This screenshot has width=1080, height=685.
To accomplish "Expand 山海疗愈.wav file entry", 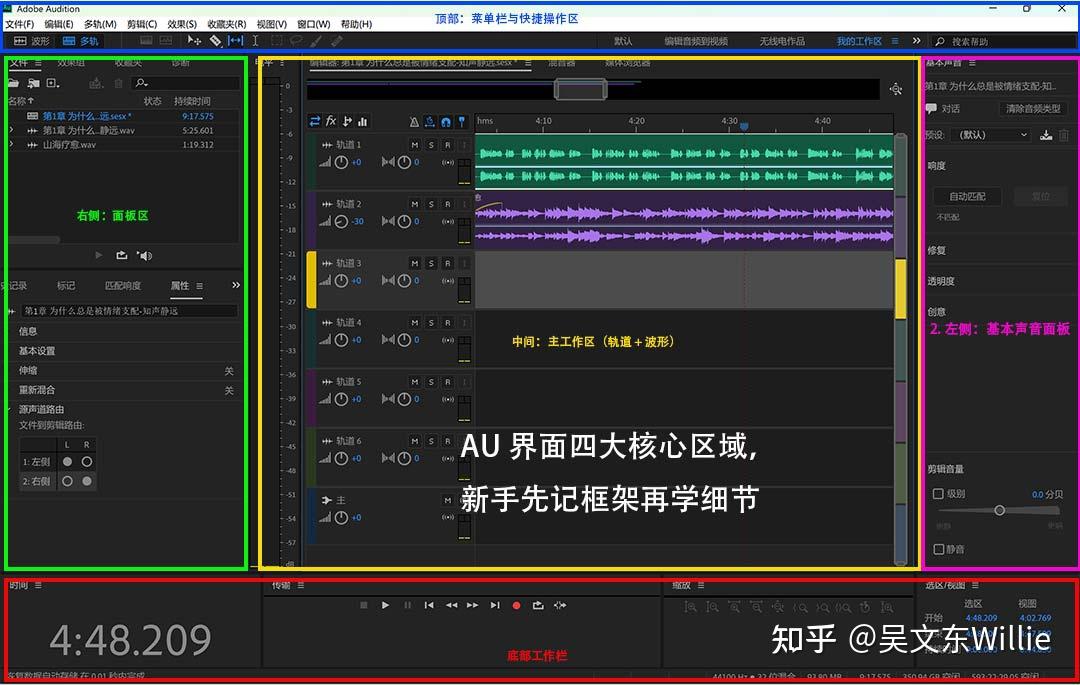I will 11,145.
